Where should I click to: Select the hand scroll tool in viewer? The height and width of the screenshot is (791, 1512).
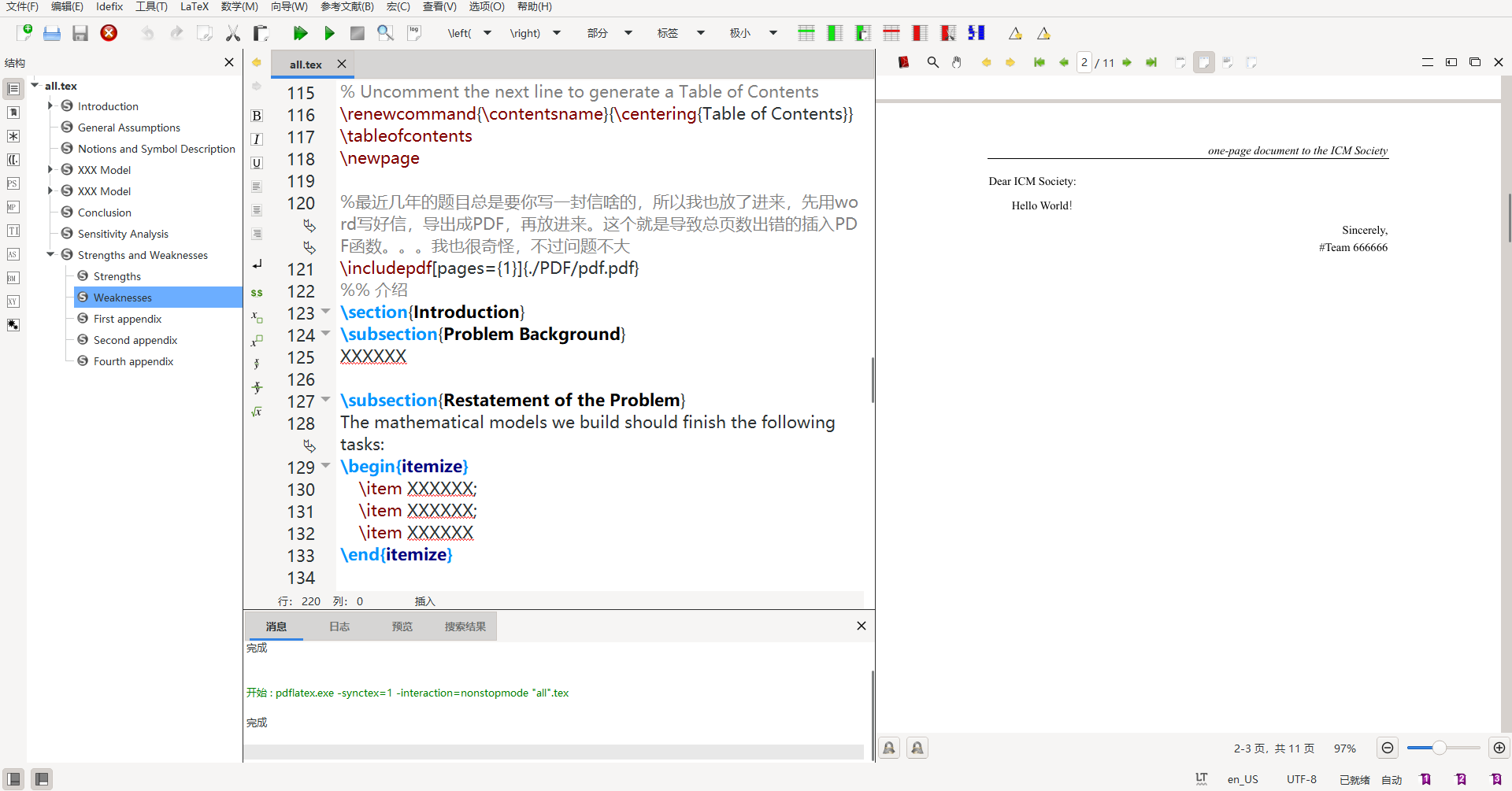coord(957,62)
